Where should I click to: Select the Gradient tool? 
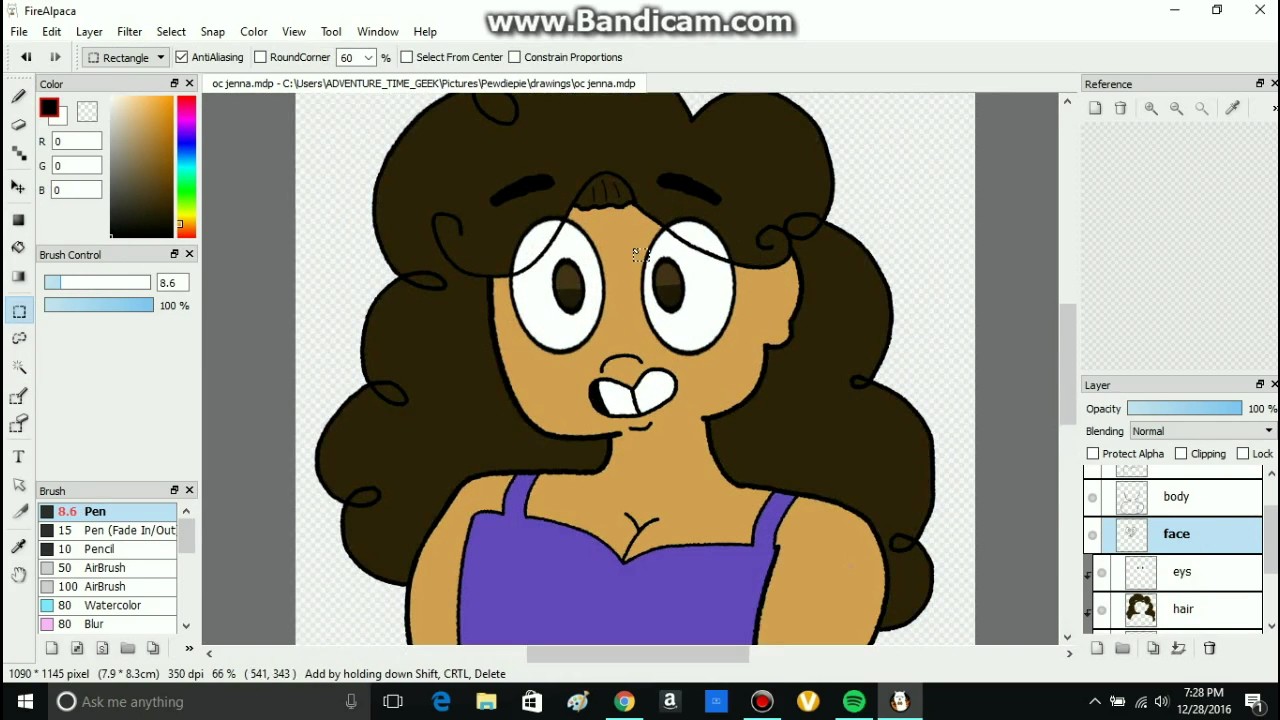[18, 276]
